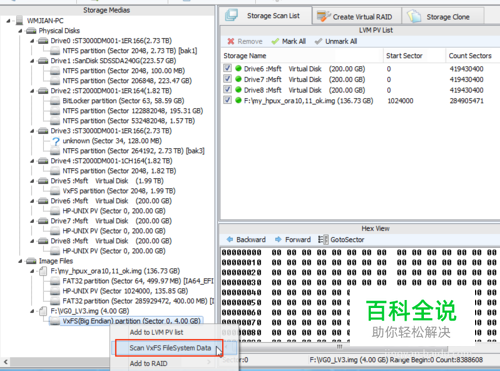Select the Drive0 ST3000DM001 disk icon
The image size is (500, 371).
pos(43,41)
